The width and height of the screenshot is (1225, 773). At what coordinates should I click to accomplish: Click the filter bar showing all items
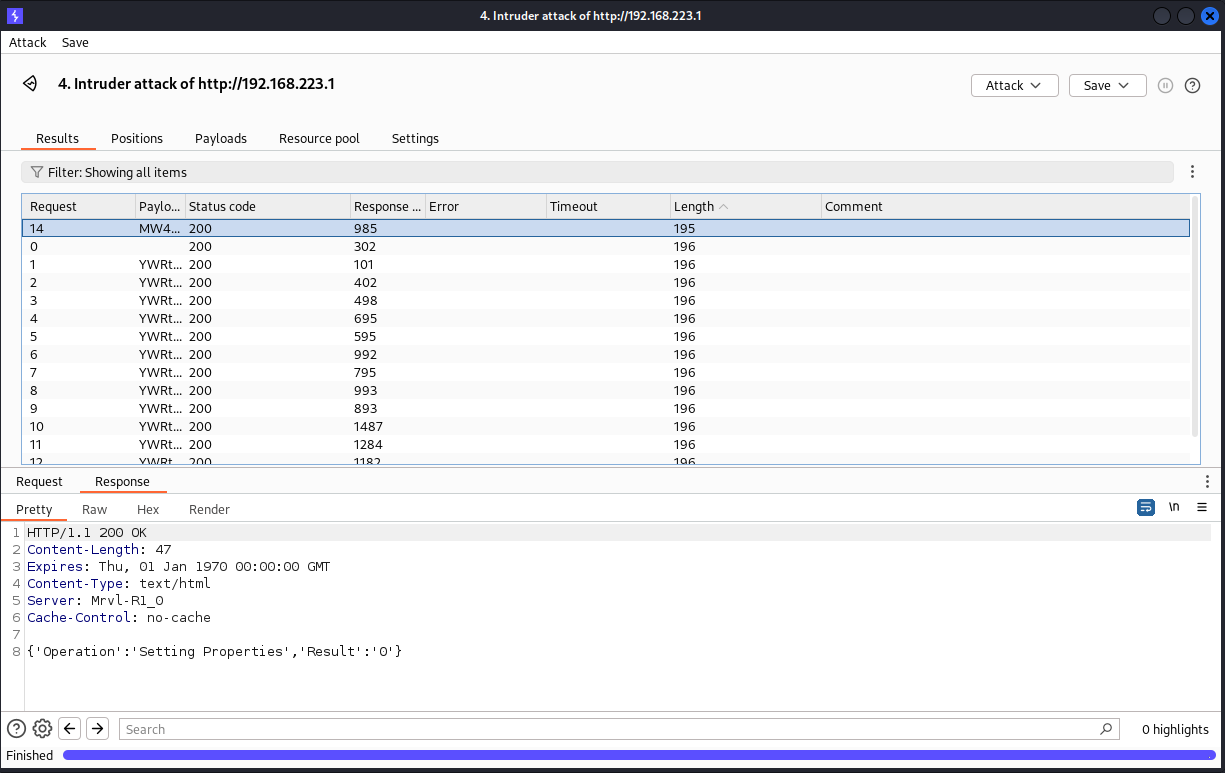click(x=597, y=172)
